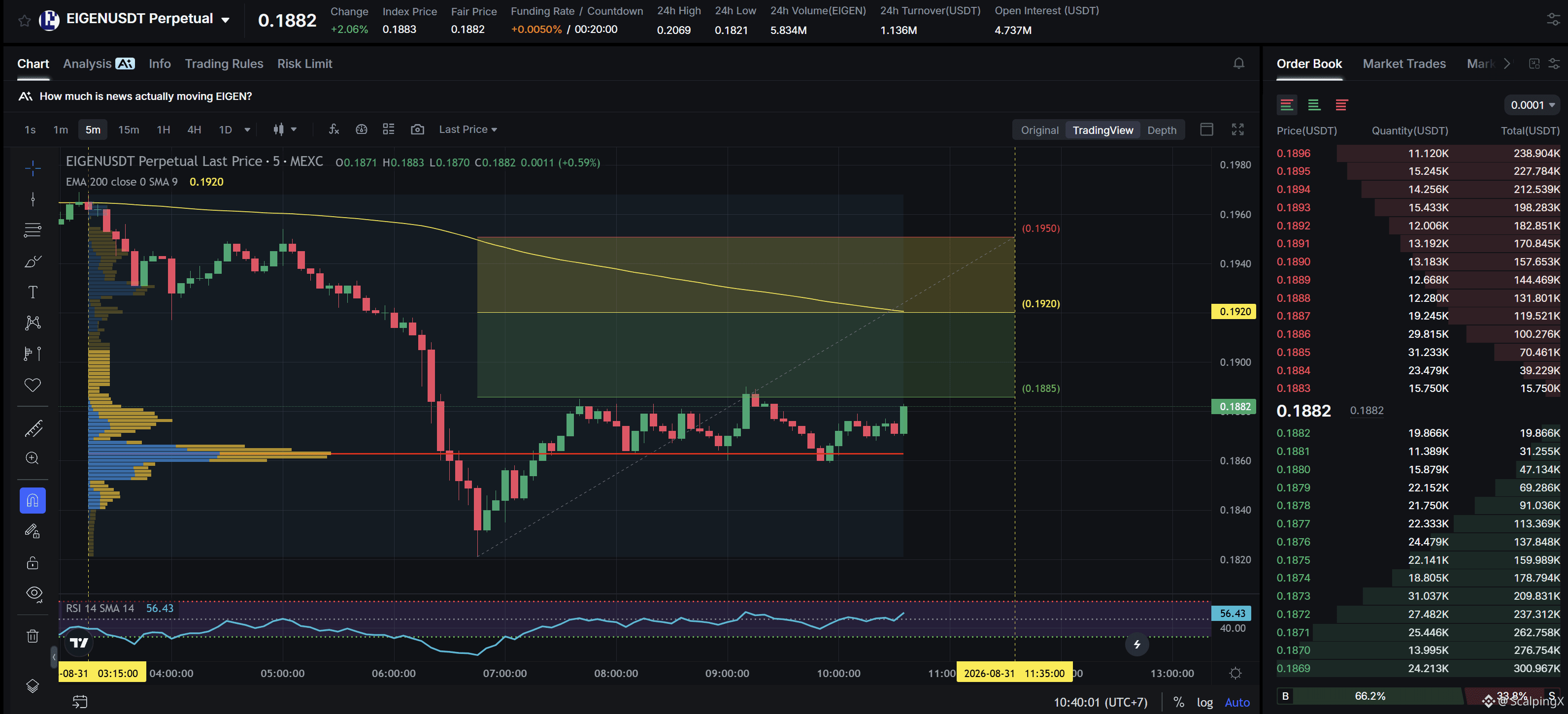The height and width of the screenshot is (714, 1568).
Task: Open the Last Price source dropdown
Action: coord(468,129)
